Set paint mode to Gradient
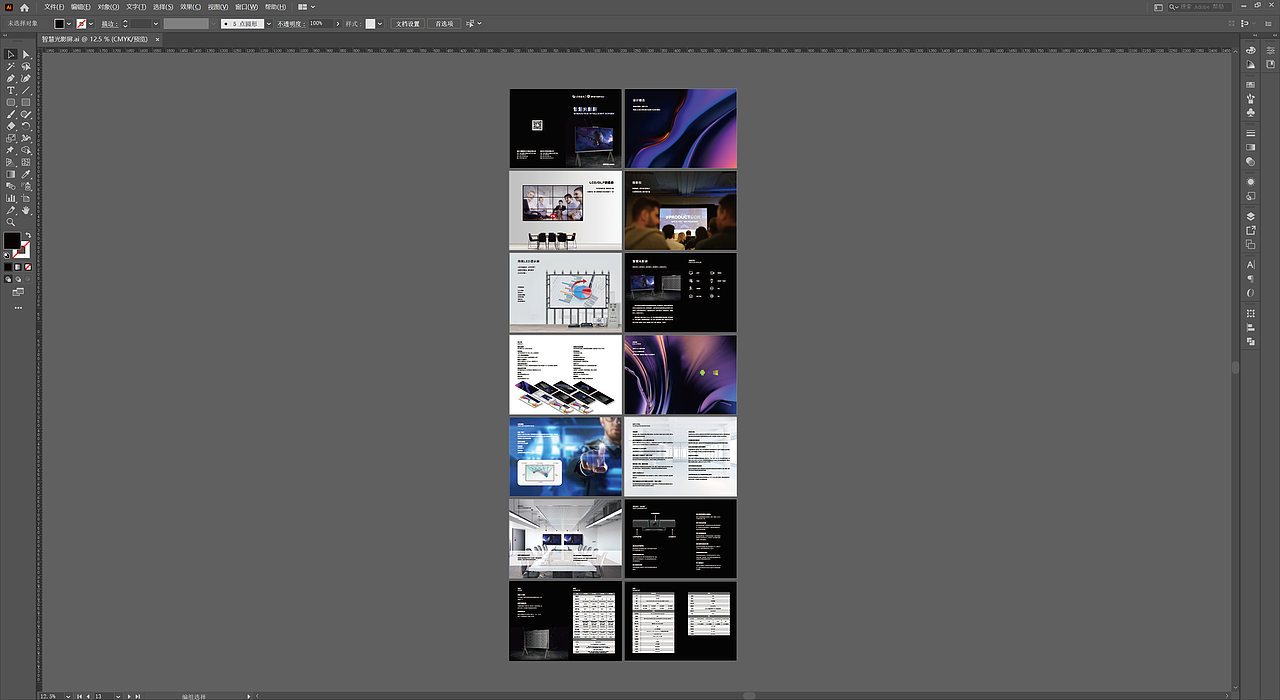Screen dimensions: 1280x700 18,267
